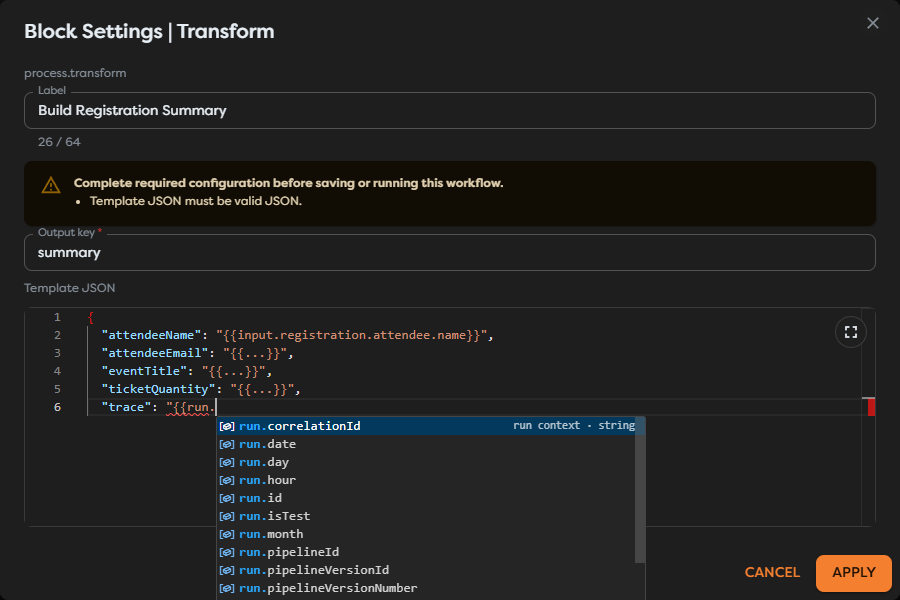Click the variable icon beside run.hour
The height and width of the screenshot is (600, 900).
coord(227,480)
